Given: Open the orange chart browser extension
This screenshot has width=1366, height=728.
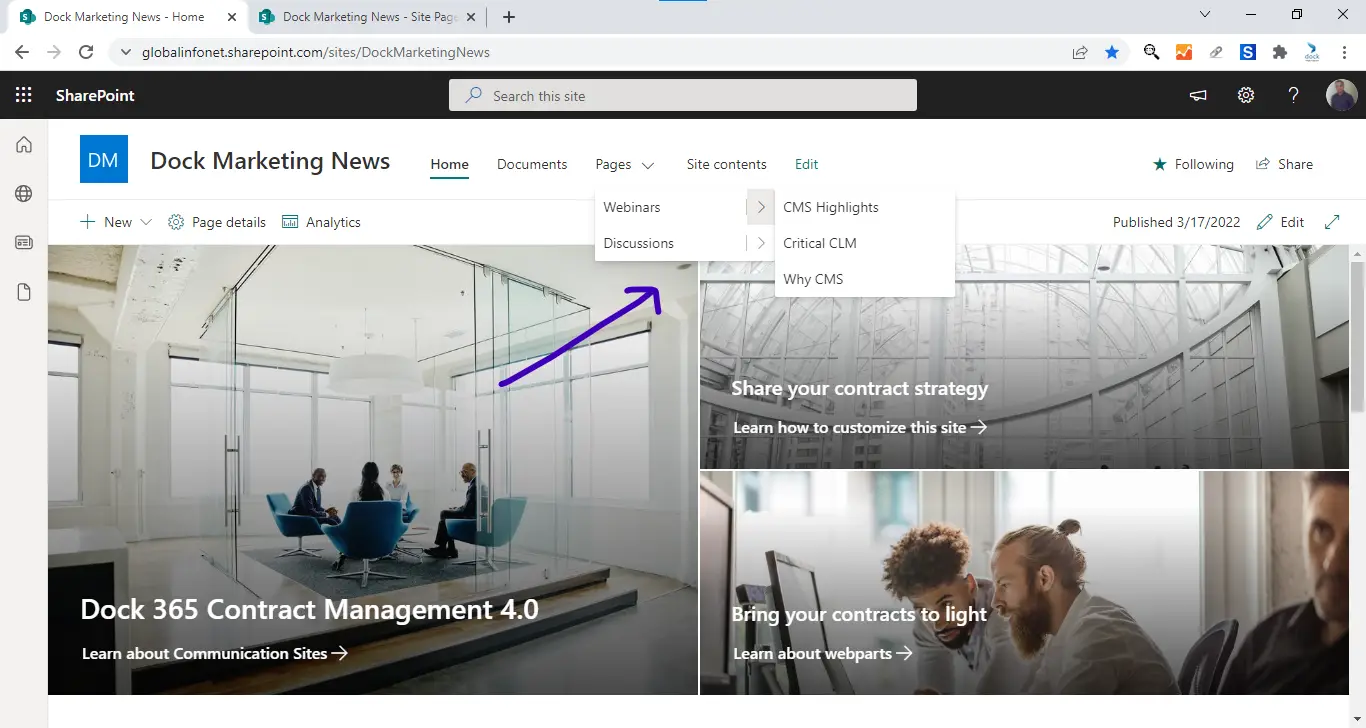Looking at the screenshot, I should [1184, 52].
